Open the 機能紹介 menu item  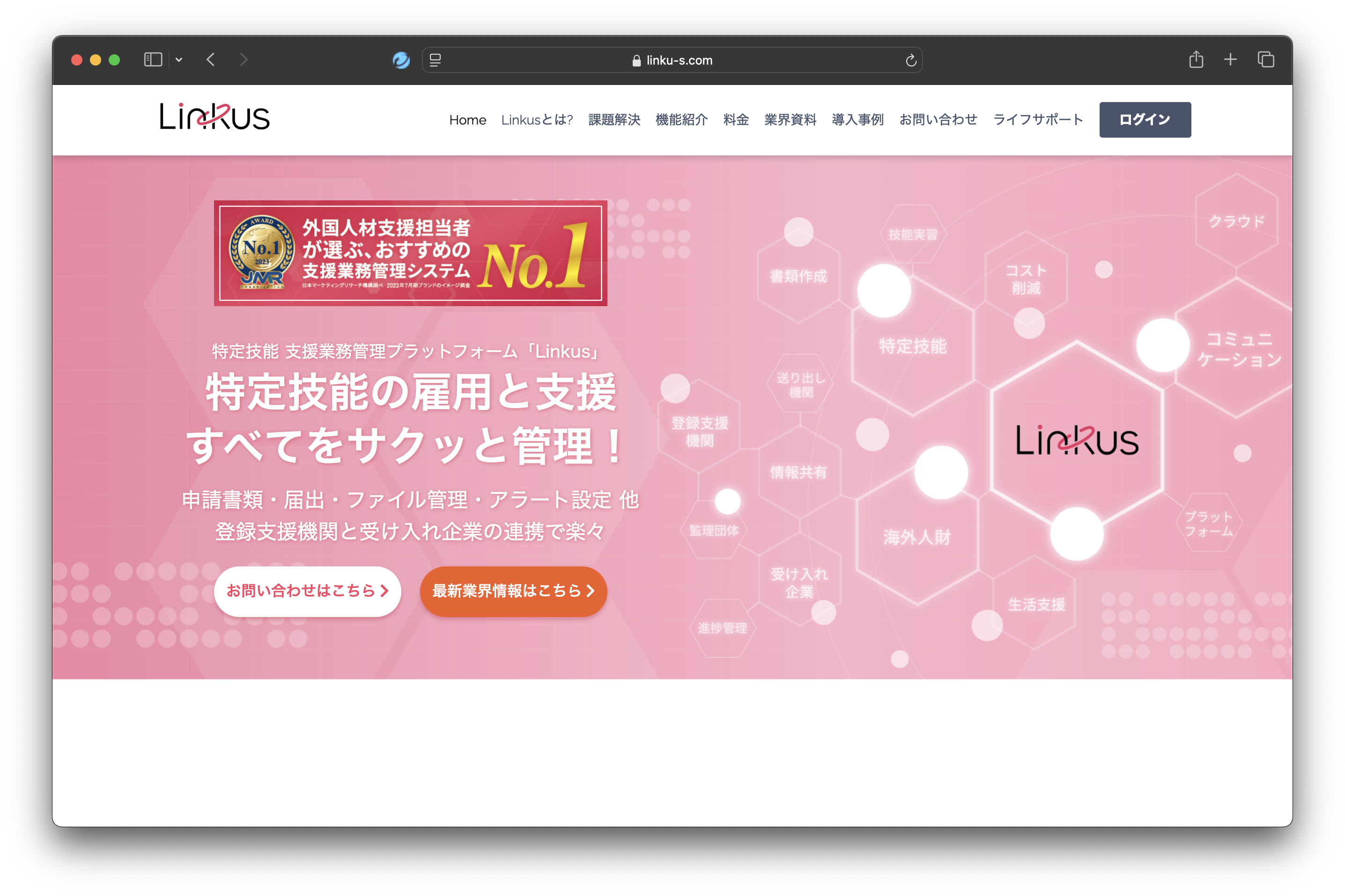(x=681, y=120)
